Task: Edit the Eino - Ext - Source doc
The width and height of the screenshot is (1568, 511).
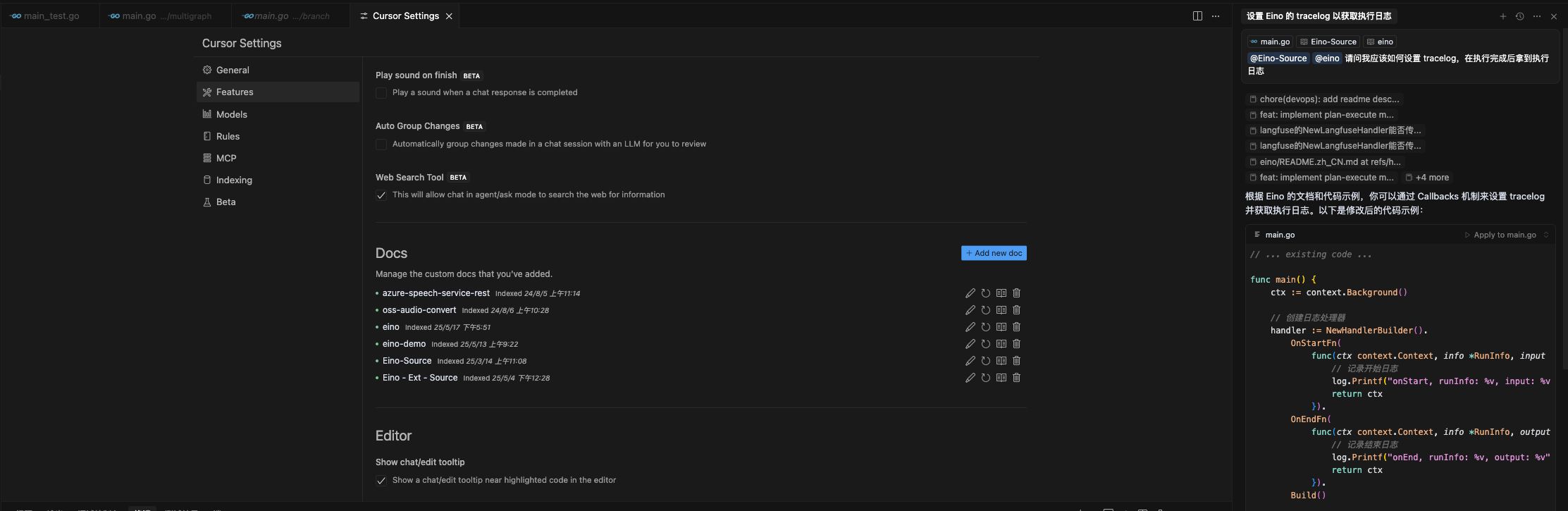Action: click(970, 378)
